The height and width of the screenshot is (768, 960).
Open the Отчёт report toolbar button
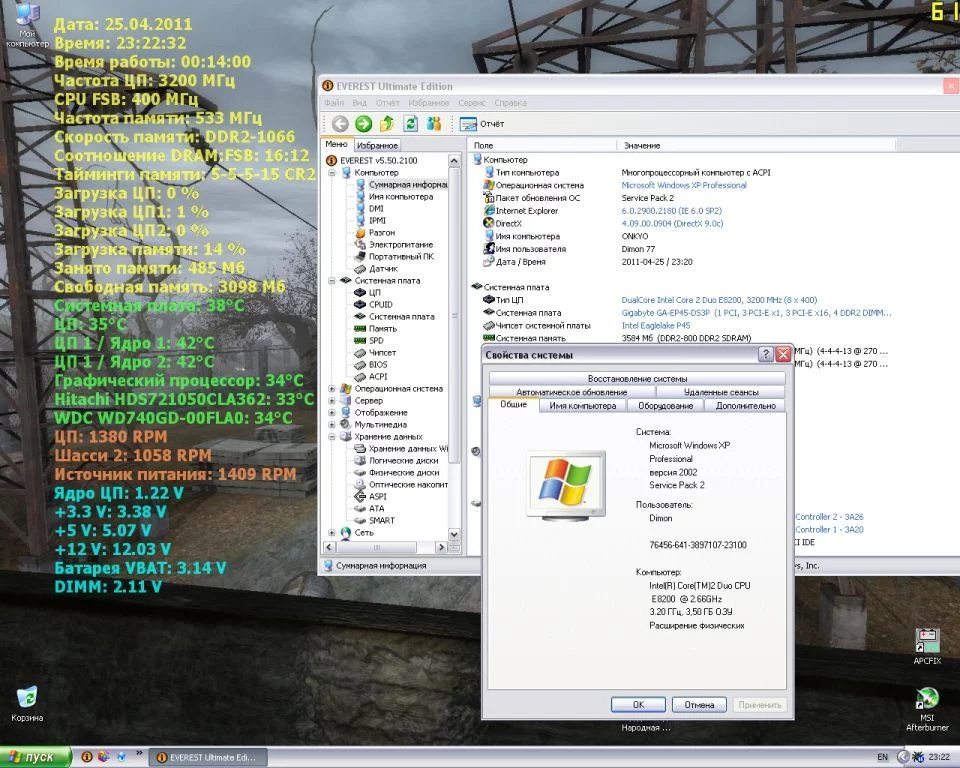pyautogui.click(x=482, y=124)
